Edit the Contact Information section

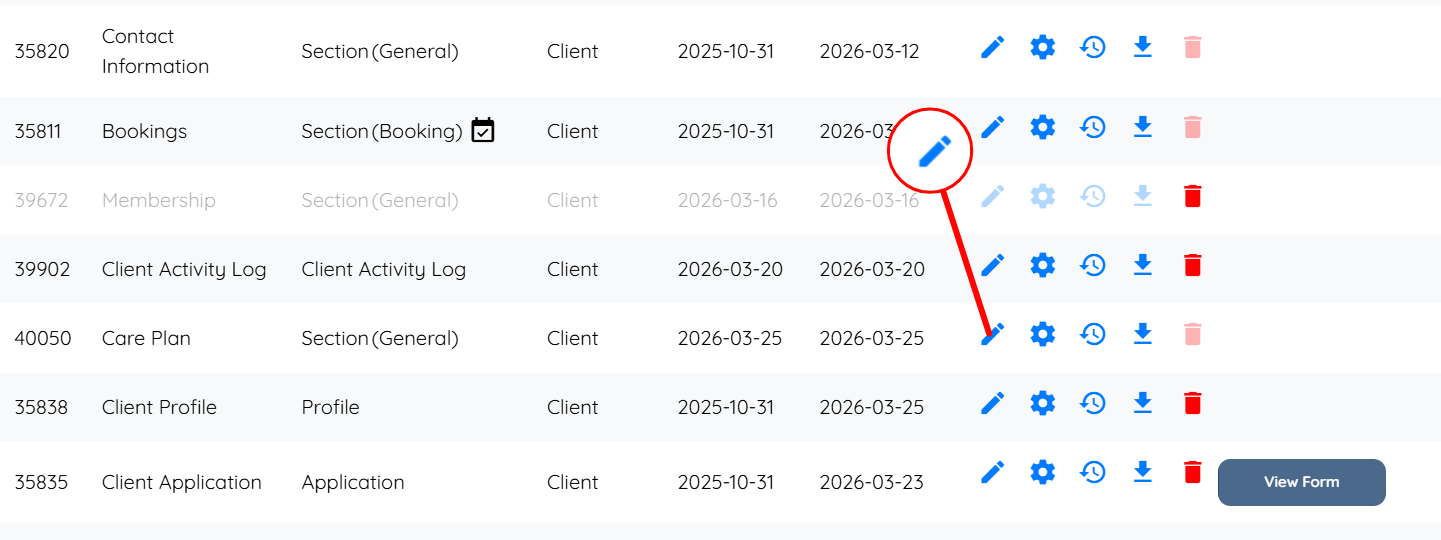click(992, 47)
